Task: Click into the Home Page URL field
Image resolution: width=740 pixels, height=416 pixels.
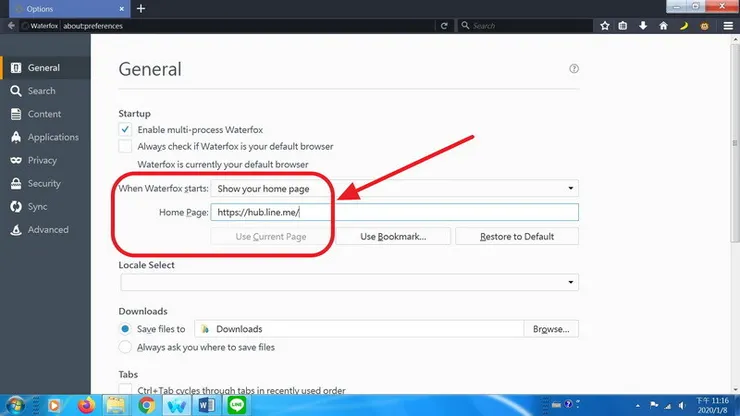Action: (x=395, y=212)
